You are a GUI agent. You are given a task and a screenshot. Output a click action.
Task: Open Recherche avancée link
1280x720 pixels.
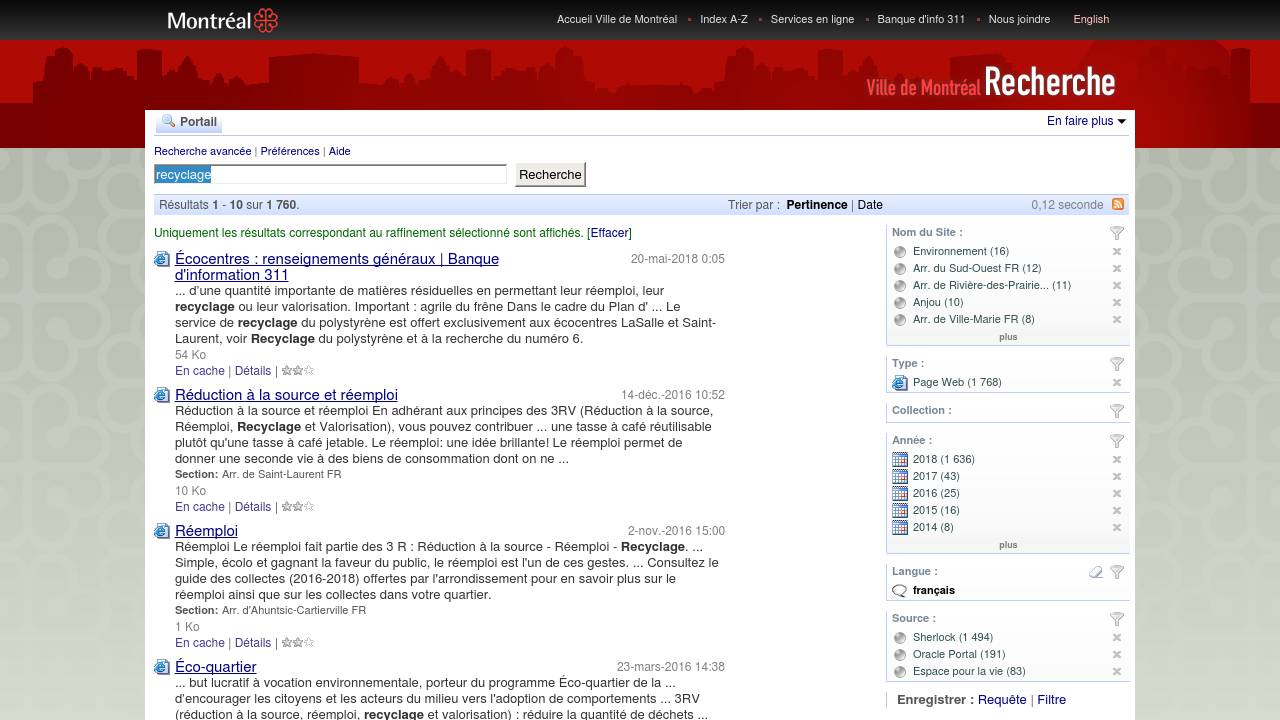coord(203,151)
